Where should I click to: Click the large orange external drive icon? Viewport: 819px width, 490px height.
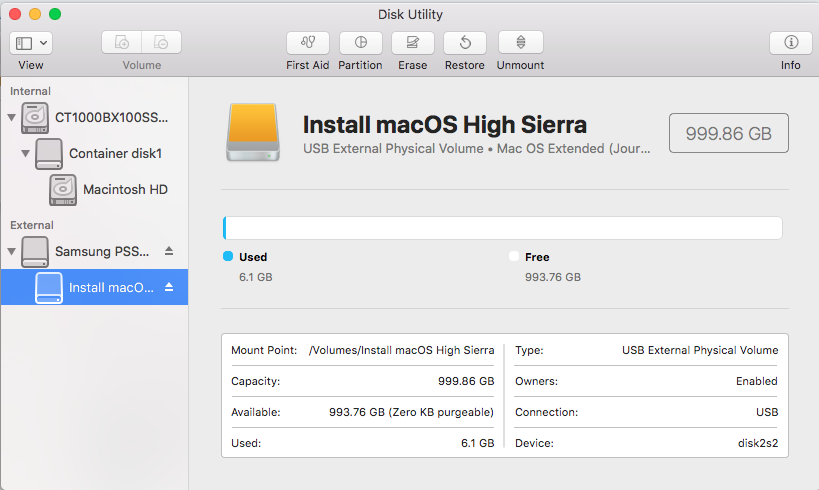click(x=253, y=132)
